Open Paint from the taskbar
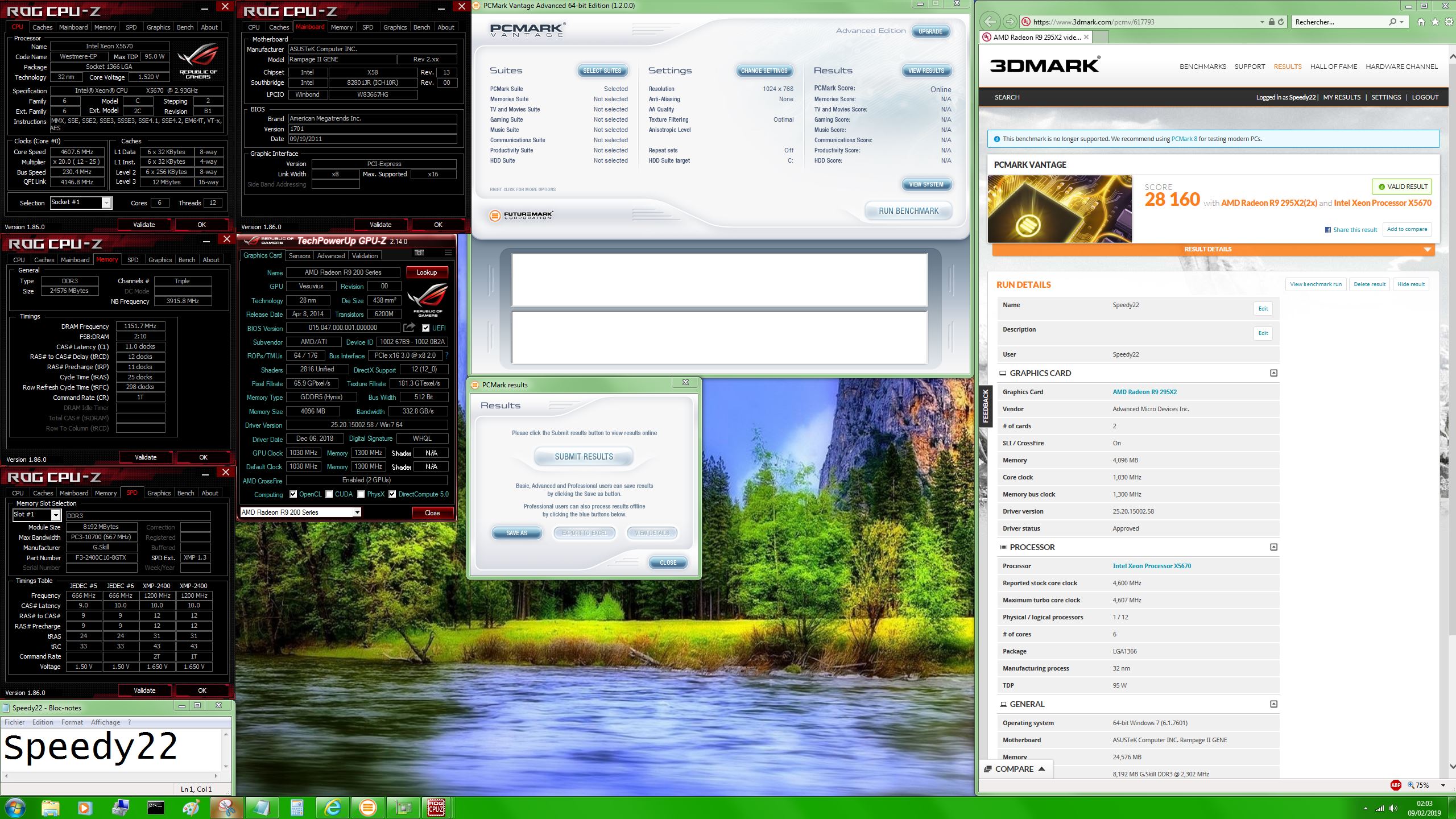This screenshot has height=819, width=1456. [191, 808]
